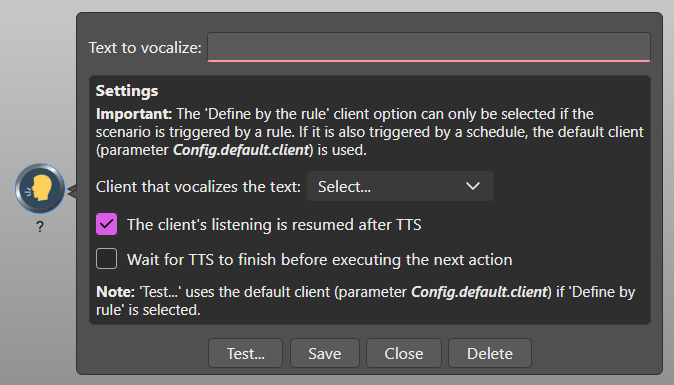
Task: Enable the Wait for TTS to finish checkbox
Action: 107,259
